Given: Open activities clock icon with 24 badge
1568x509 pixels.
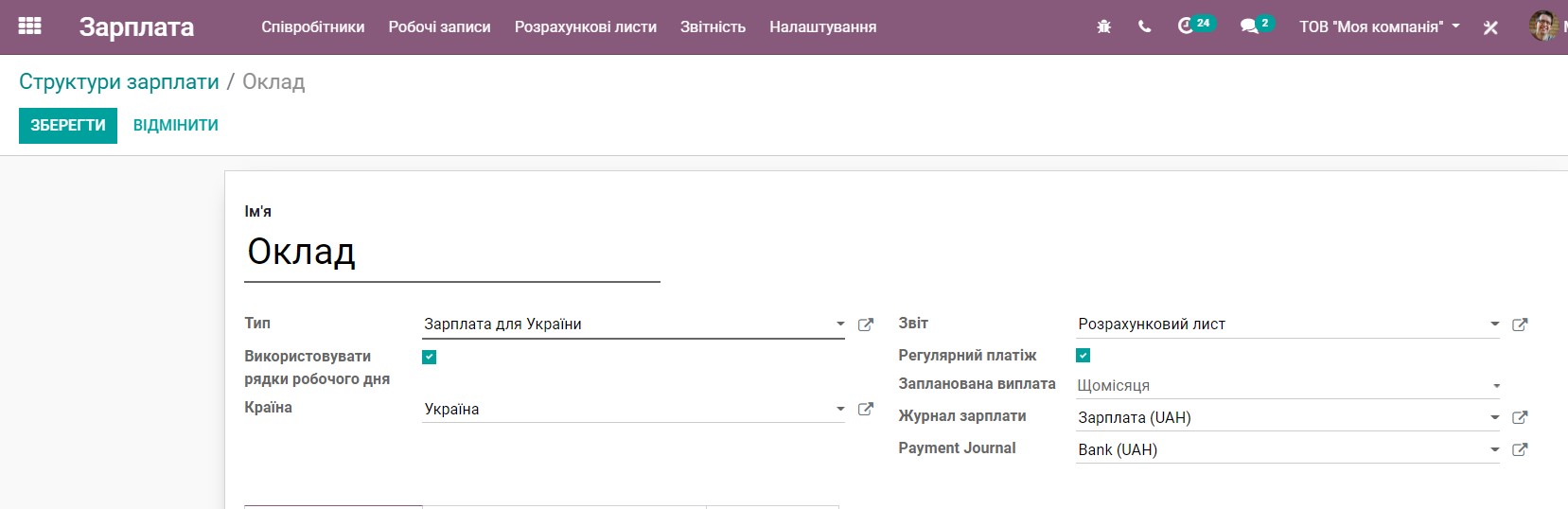Looking at the screenshot, I should (x=1195, y=26).
